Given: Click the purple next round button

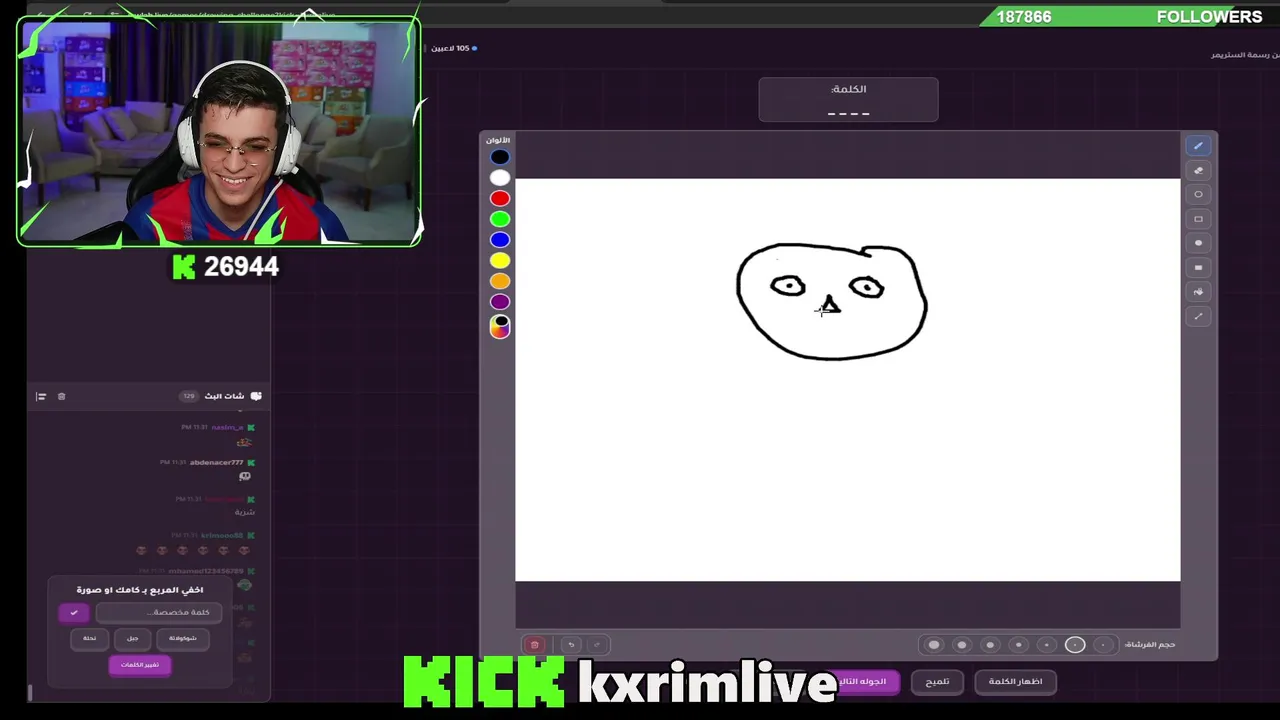Looking at the screenshot, I should pos(865,682).
